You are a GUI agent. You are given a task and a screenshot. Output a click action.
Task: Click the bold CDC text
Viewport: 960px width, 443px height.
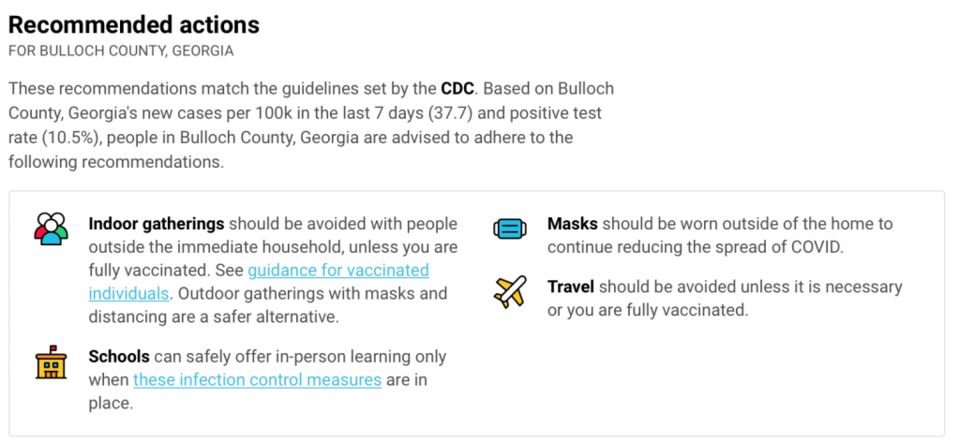[x=457, y=89]
